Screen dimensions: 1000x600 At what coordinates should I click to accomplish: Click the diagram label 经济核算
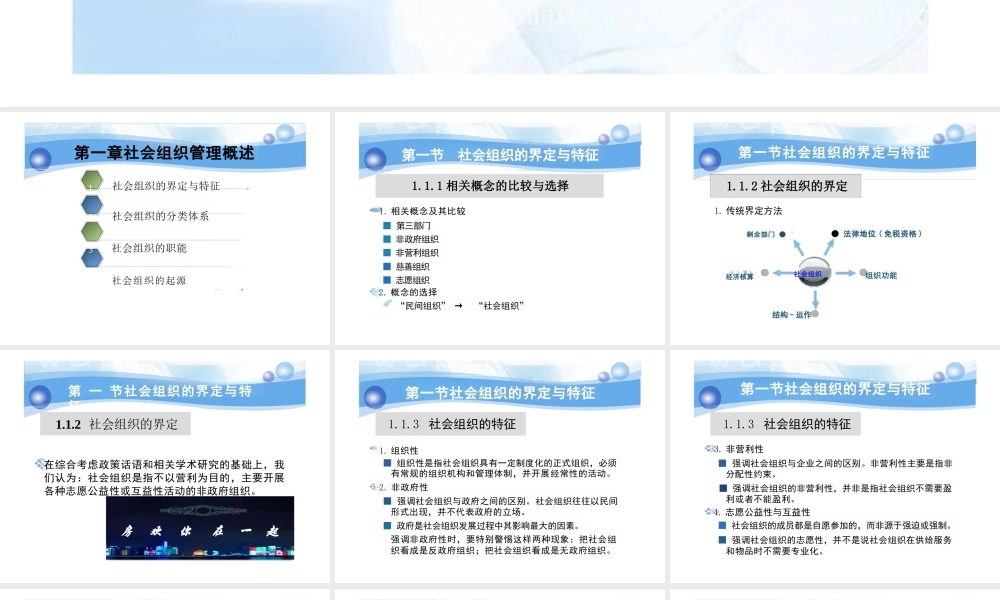(740, 277)
